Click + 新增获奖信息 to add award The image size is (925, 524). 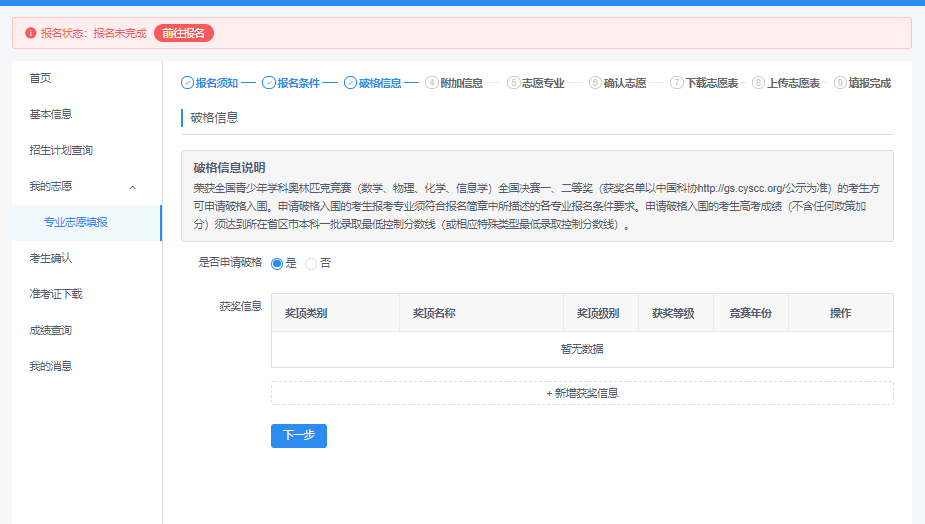pos(582,393)
